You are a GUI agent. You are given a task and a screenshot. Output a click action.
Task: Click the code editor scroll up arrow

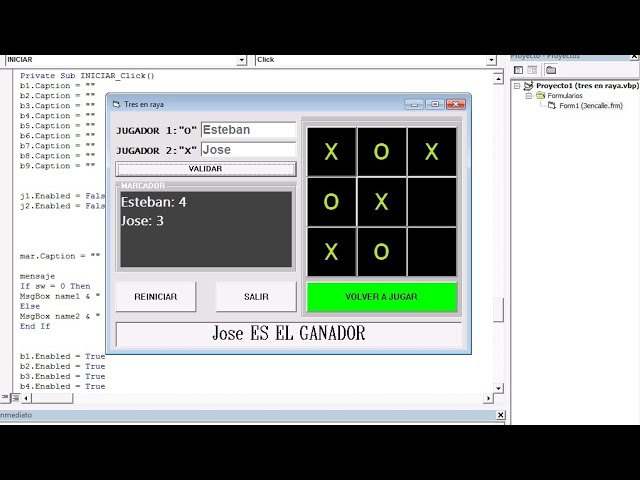coord(498,78)
